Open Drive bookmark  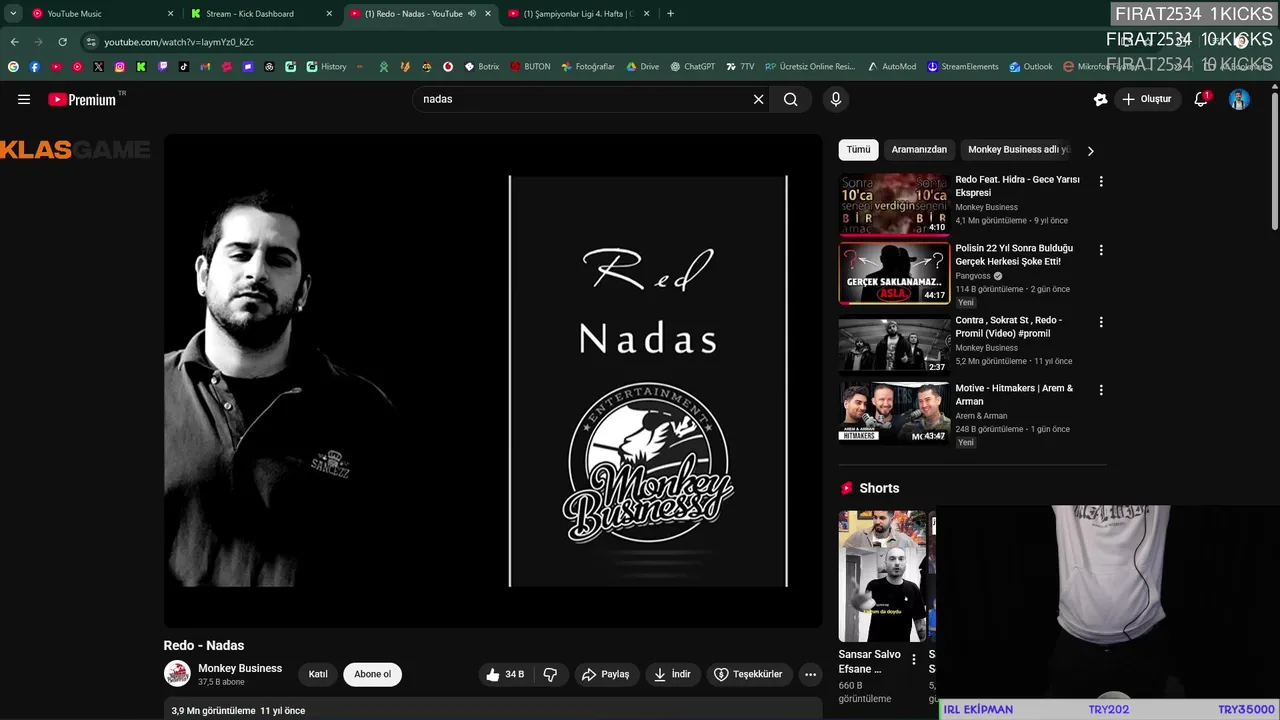click(x=643, y=67)
